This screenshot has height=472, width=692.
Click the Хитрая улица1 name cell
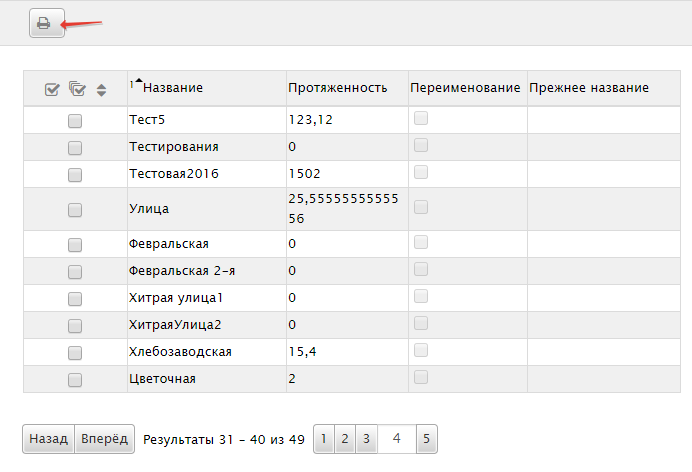click(207, 298)
